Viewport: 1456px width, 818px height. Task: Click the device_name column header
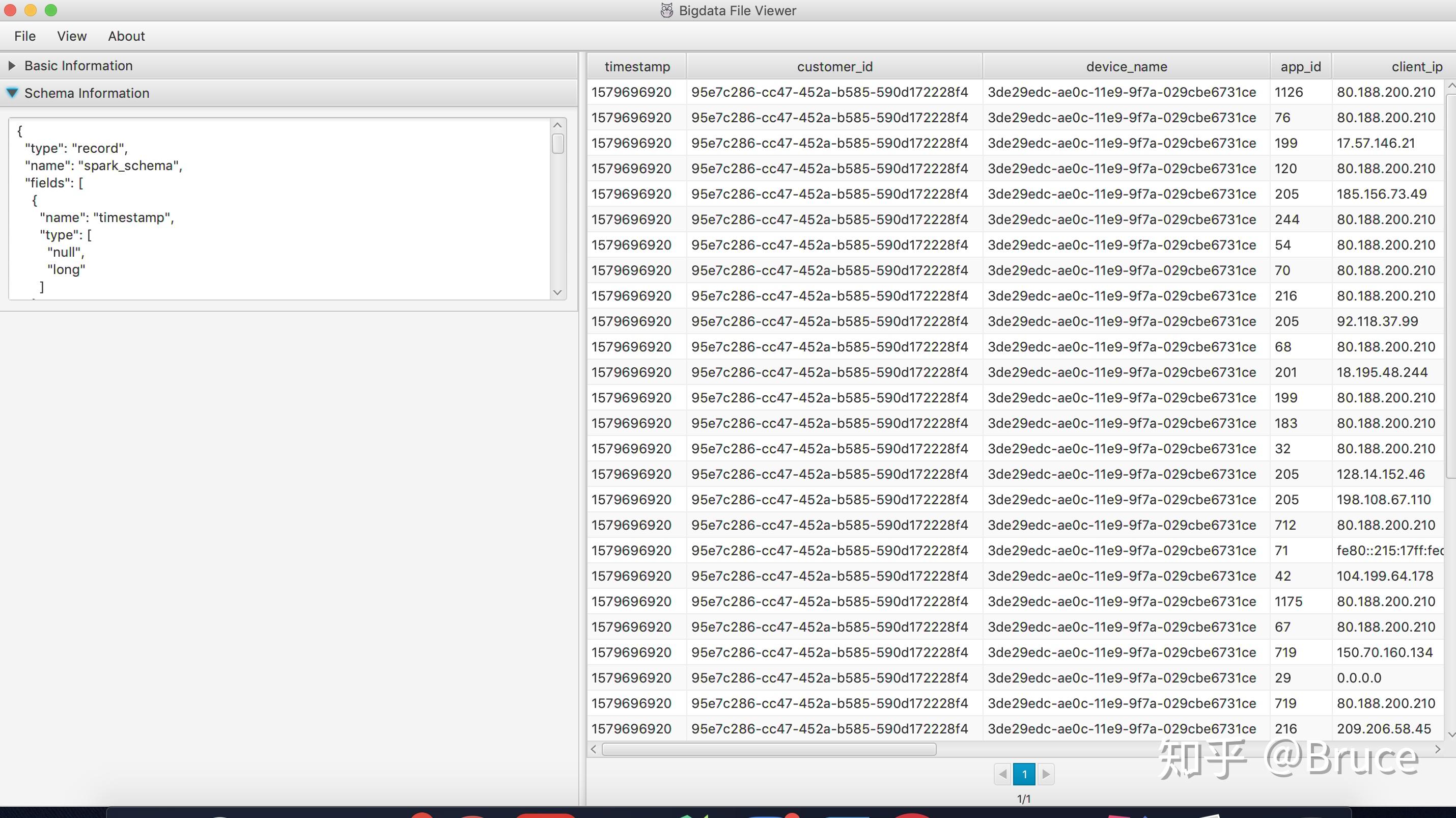coord(1126,67)
